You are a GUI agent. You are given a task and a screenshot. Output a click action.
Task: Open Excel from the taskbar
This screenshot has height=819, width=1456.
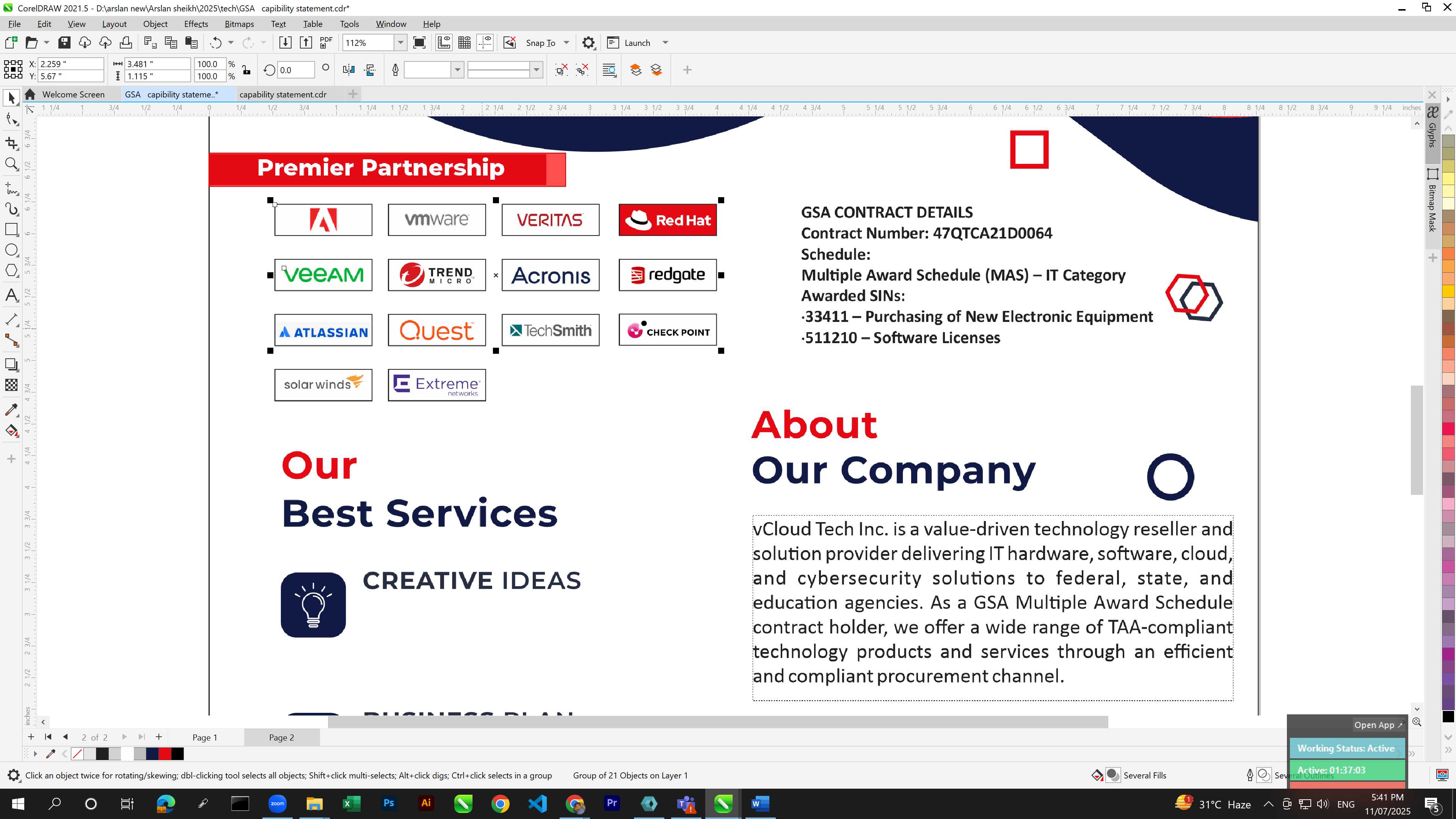coord(351,803)
